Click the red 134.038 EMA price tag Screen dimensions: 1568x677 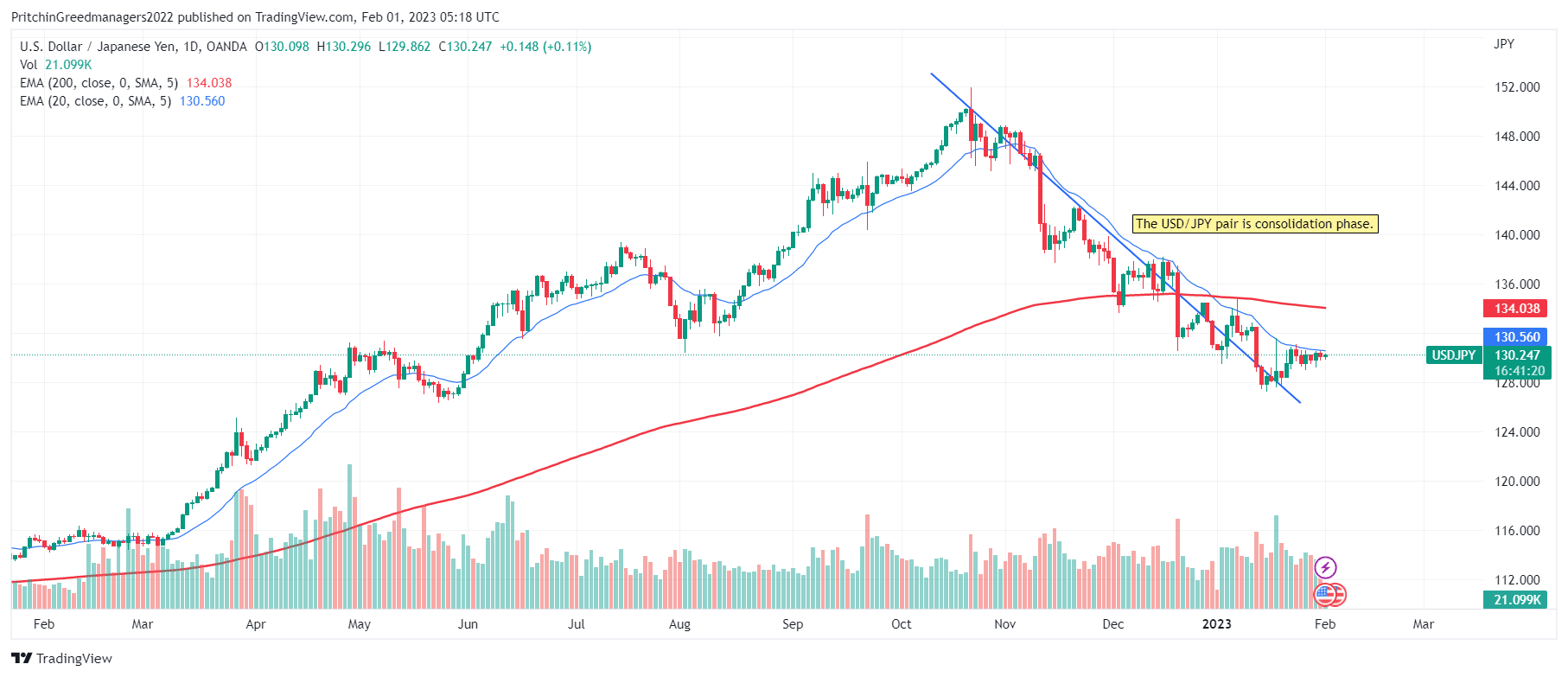click(1517, 309)
